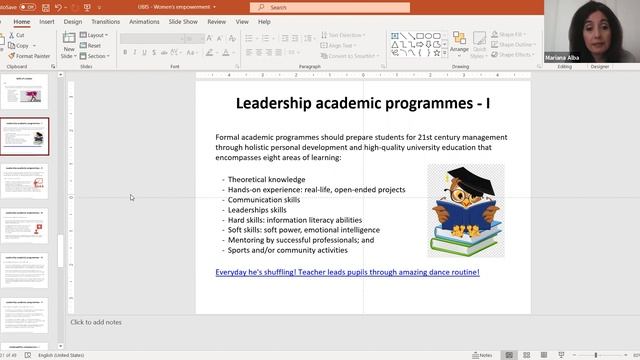Click the Clear All Formatting icon
Viewport: 640px width, 360px height.
point(232,38)
